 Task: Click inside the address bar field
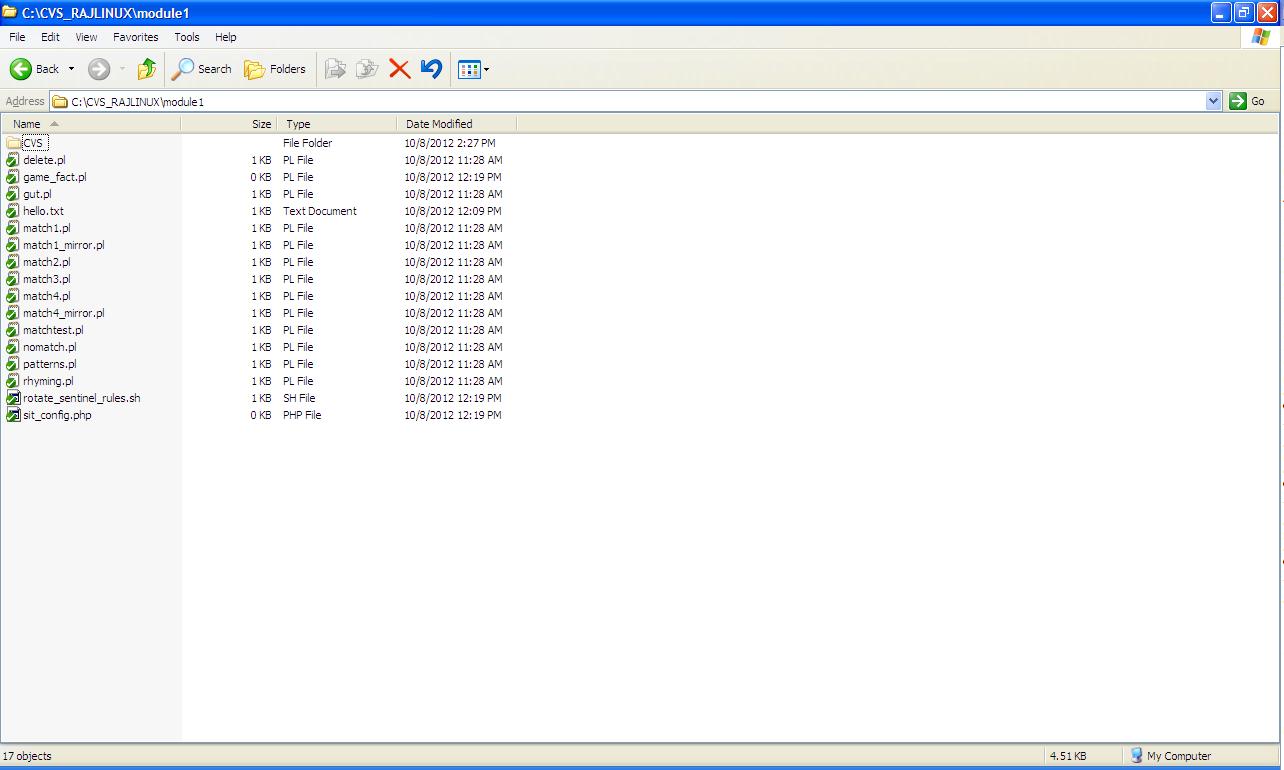point(400,100)
